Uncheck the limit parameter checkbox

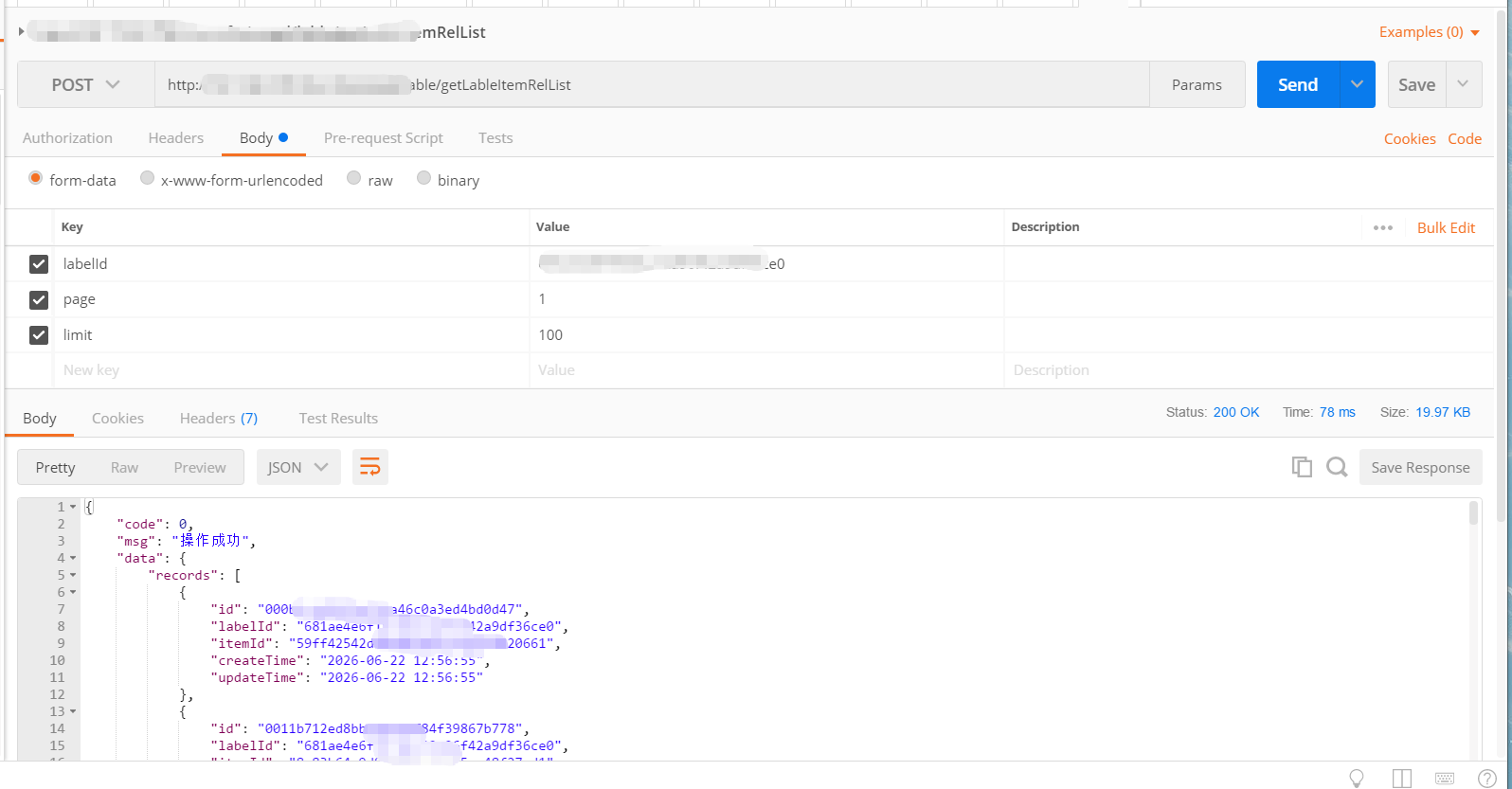point(39,335)
